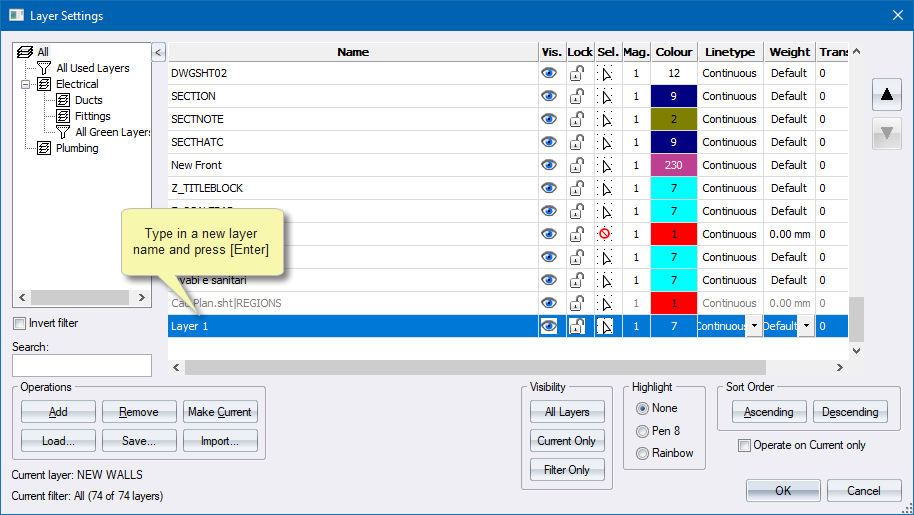Image resolution: width=914 pixels, height=515 pixels.
Task: Click the non-selectable red icon in Sel. column
Action: (x=606, y=234)
